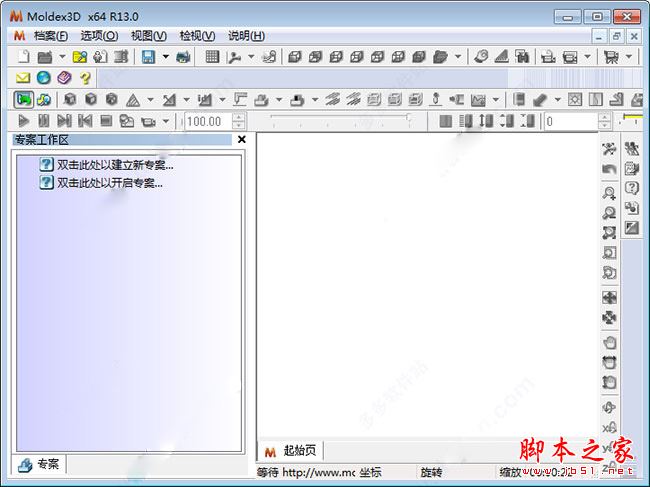
Task: Click the grid table icon
Action: click(212, 56)
